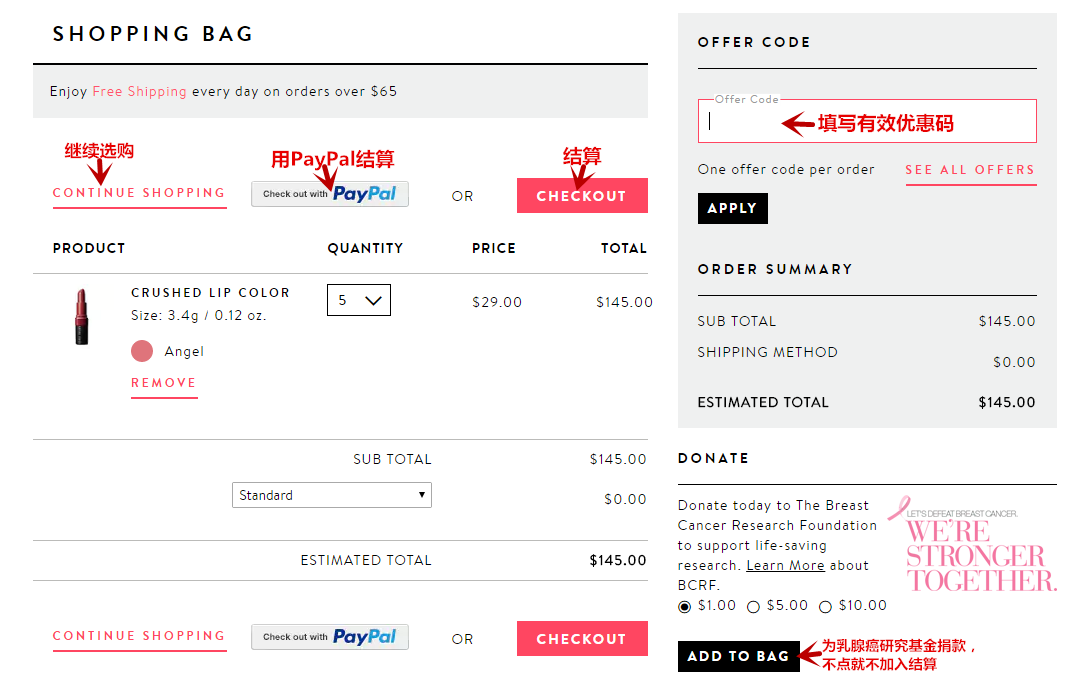Click the top red CHECKOUT button

582,195
